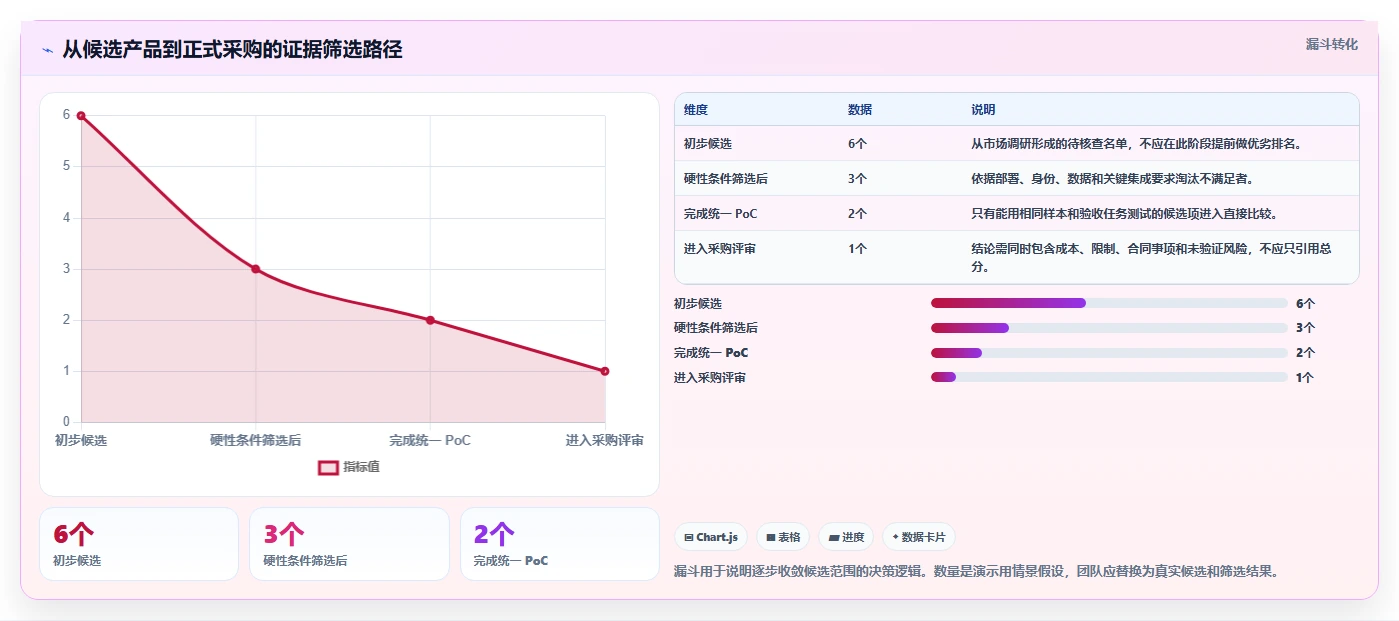The image size is (1399, 621).
Task: Click the 2个 完成统一 PoC data card
Action: coord(560,544)
